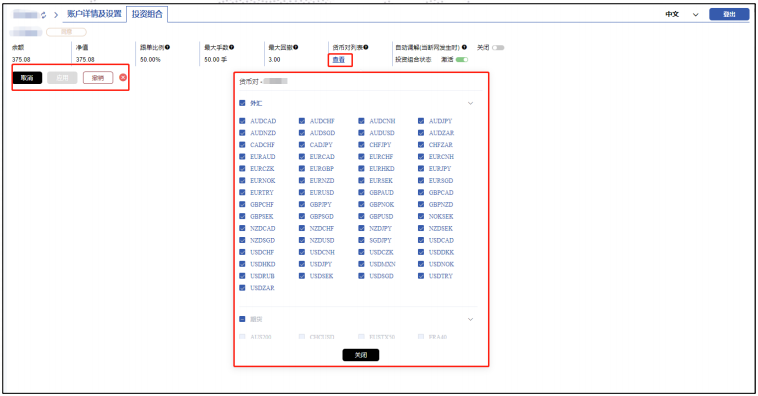This screenshot has width=758, height=396.
Task: Open the info icon next to 自动调解
Action: point(464,47)
